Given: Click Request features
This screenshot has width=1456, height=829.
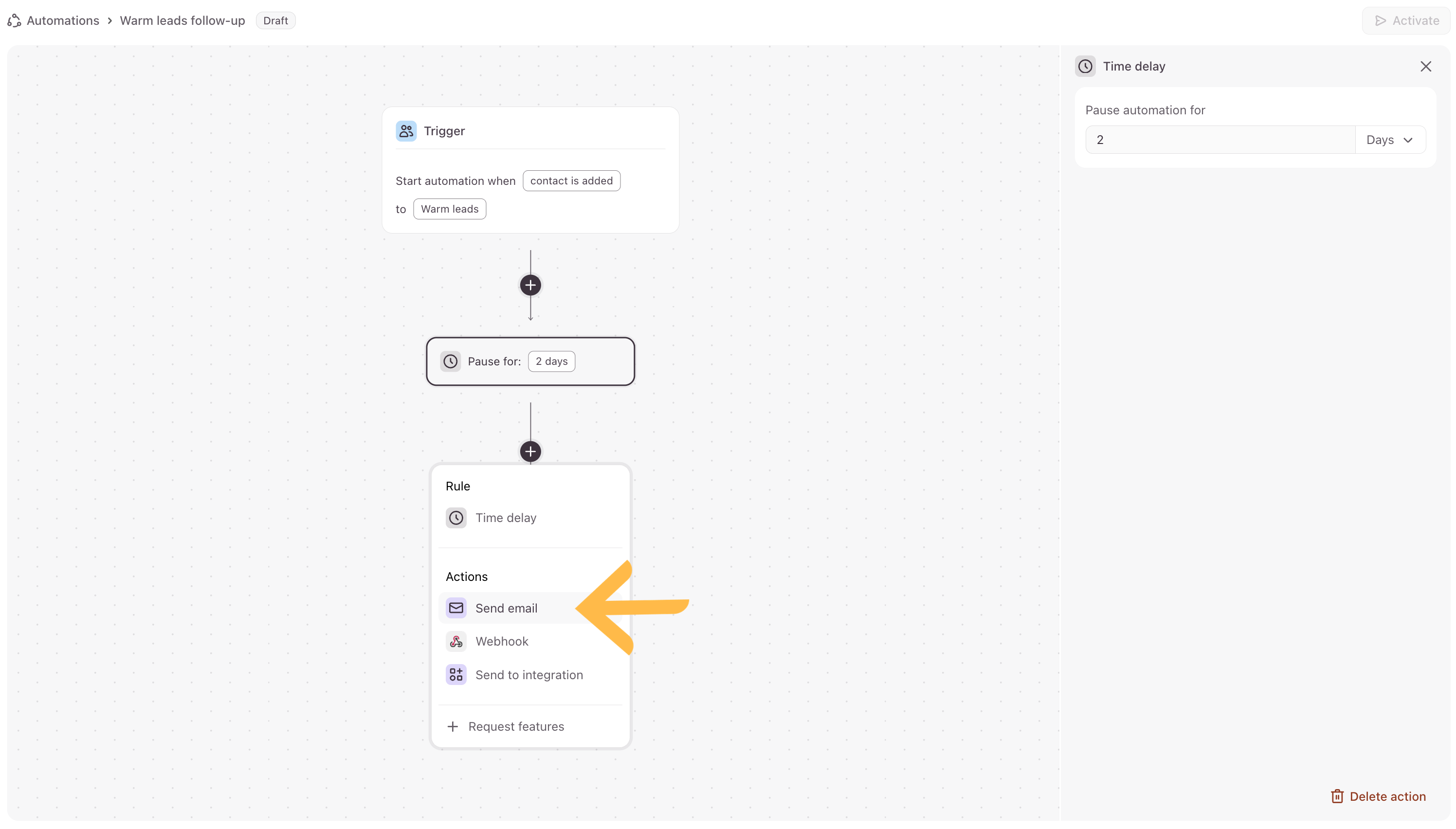Looking at the screenshot, I should 516,726.
